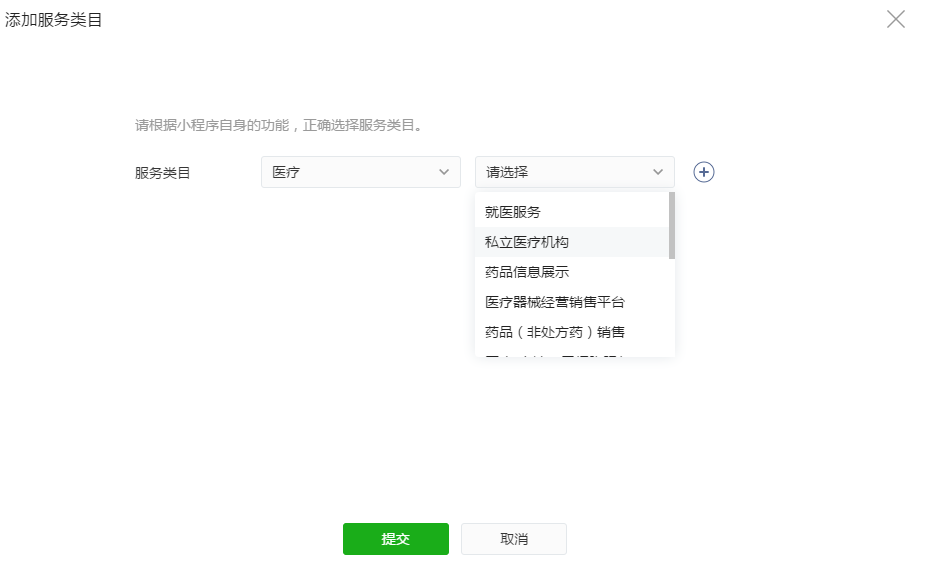This screenshot has height=569, width=933.
Task: Click the 添加服务类目 dialog title
Action: [54, 20]
